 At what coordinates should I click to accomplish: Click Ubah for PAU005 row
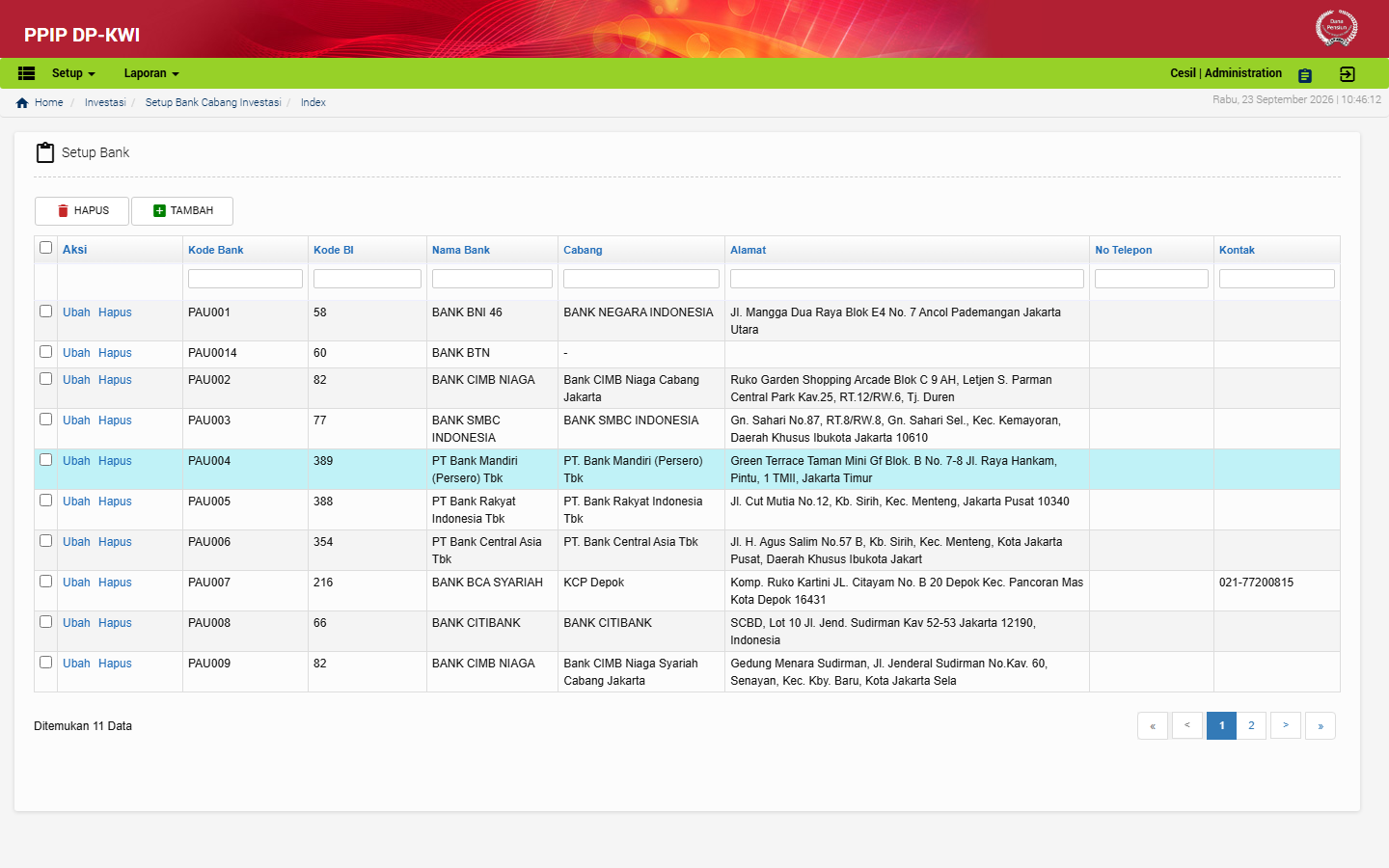(x=76, y=502)
